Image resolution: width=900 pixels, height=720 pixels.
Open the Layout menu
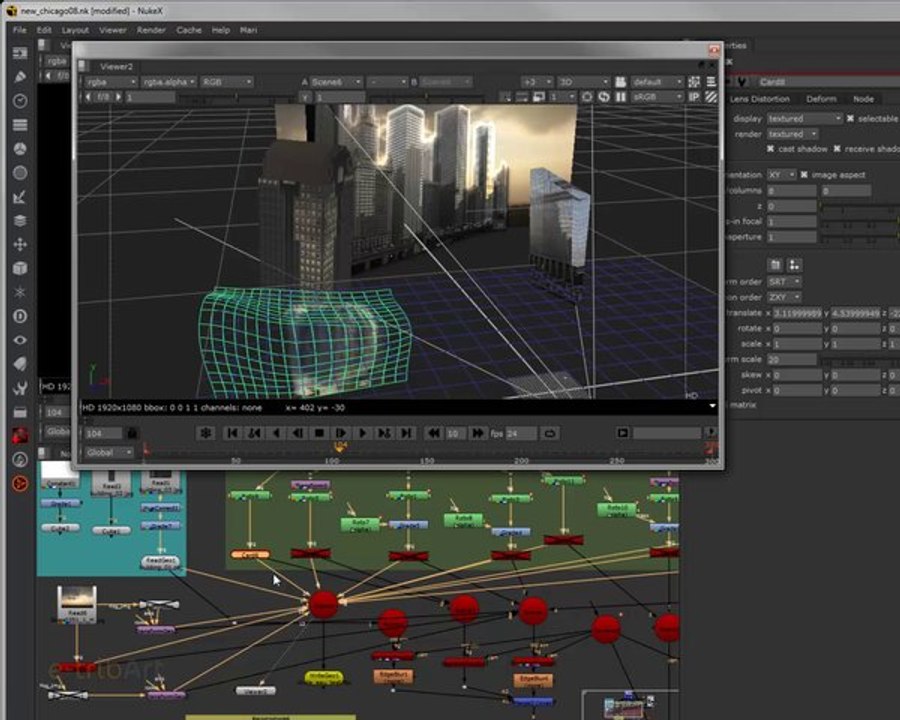[75, 30]
